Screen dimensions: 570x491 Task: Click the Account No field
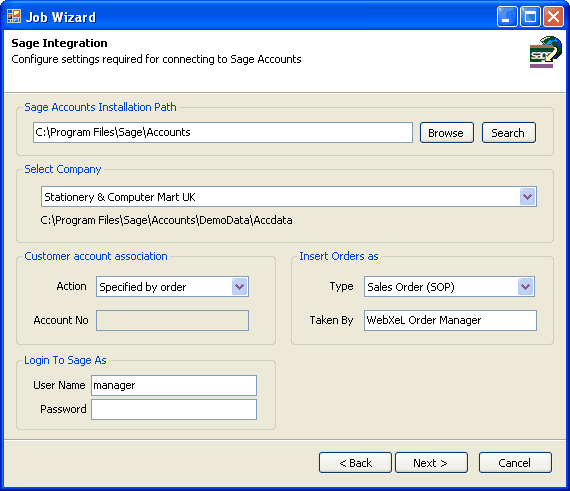point(172,320)
